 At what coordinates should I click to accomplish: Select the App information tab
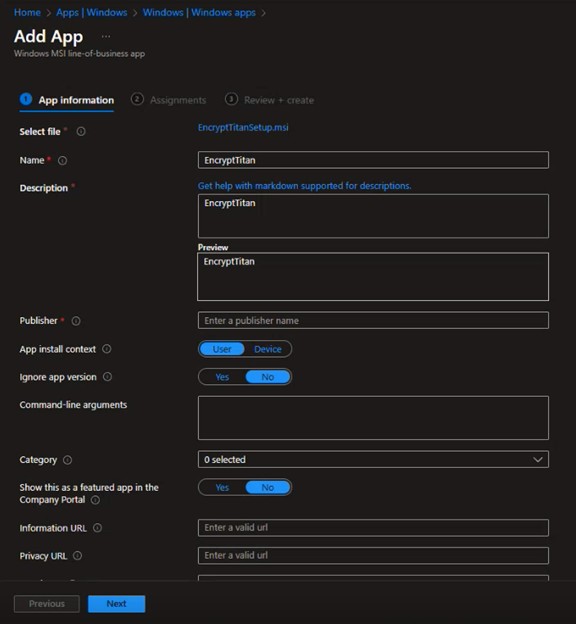pos(67,100)
